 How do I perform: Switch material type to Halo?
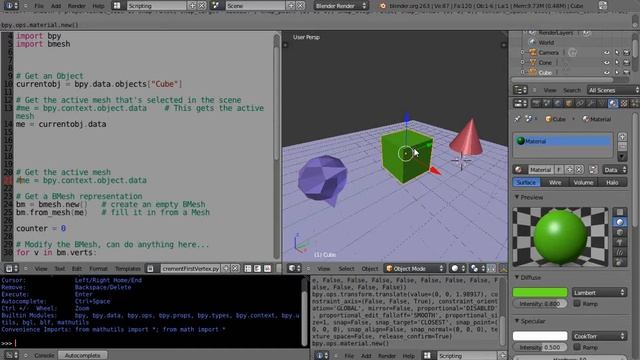[x=612, y=182]
